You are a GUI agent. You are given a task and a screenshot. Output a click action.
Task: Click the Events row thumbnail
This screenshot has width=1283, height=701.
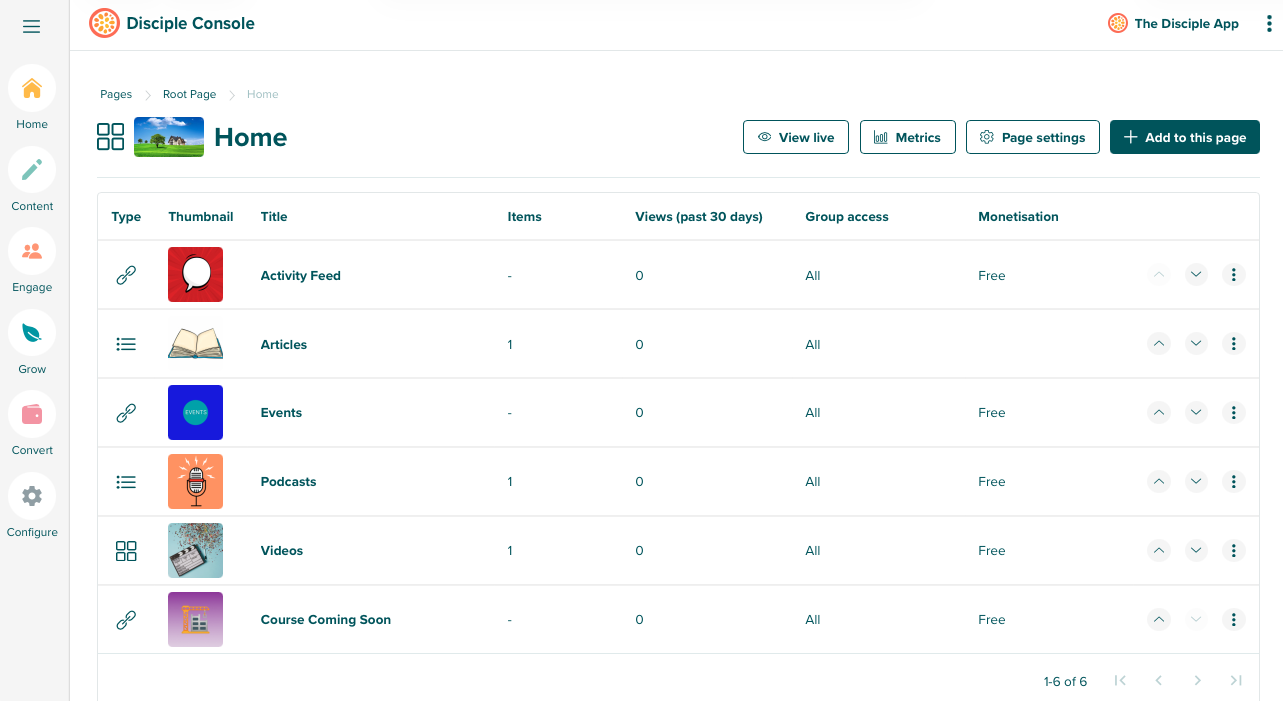pos(195,412)
